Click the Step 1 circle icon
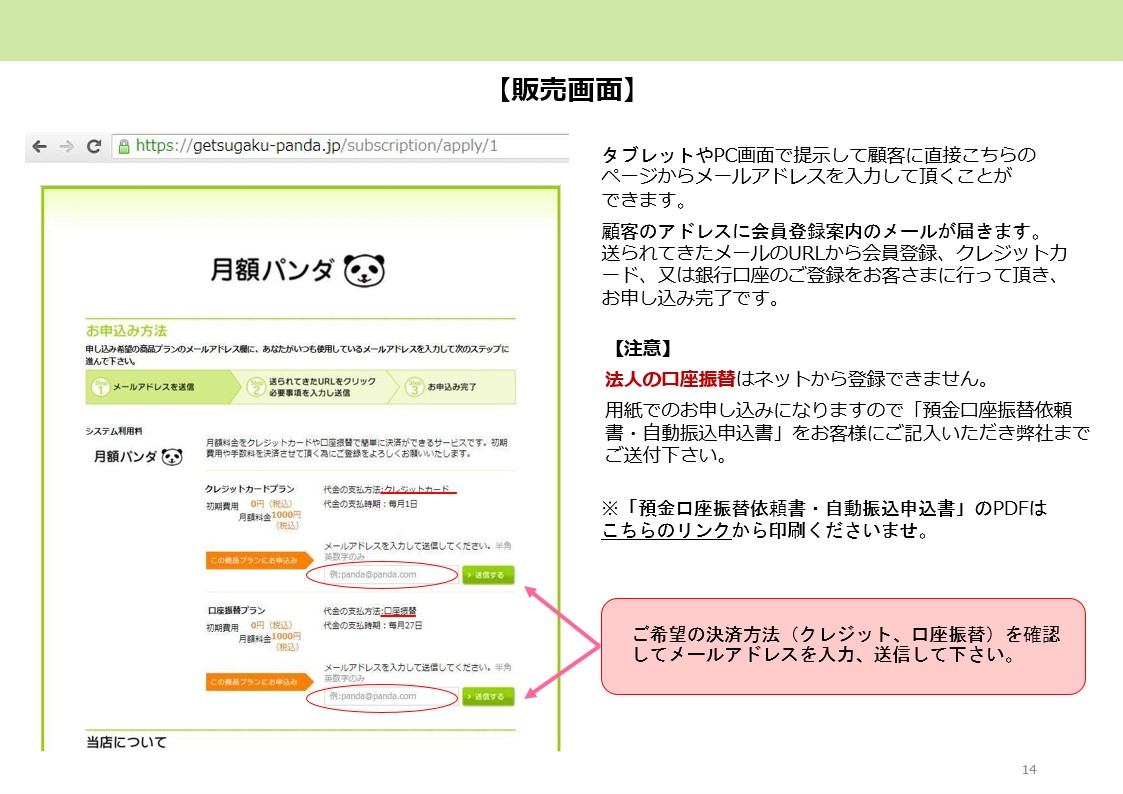Viewport: 1123px width, 794px height. point(100,387)
